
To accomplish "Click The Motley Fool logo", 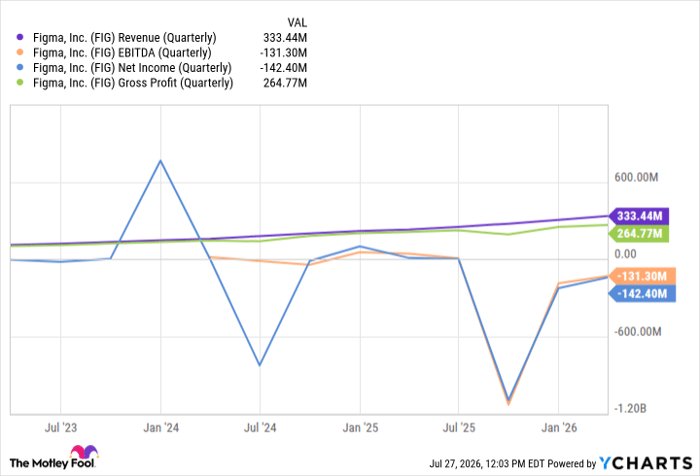I will coord(54,457).
